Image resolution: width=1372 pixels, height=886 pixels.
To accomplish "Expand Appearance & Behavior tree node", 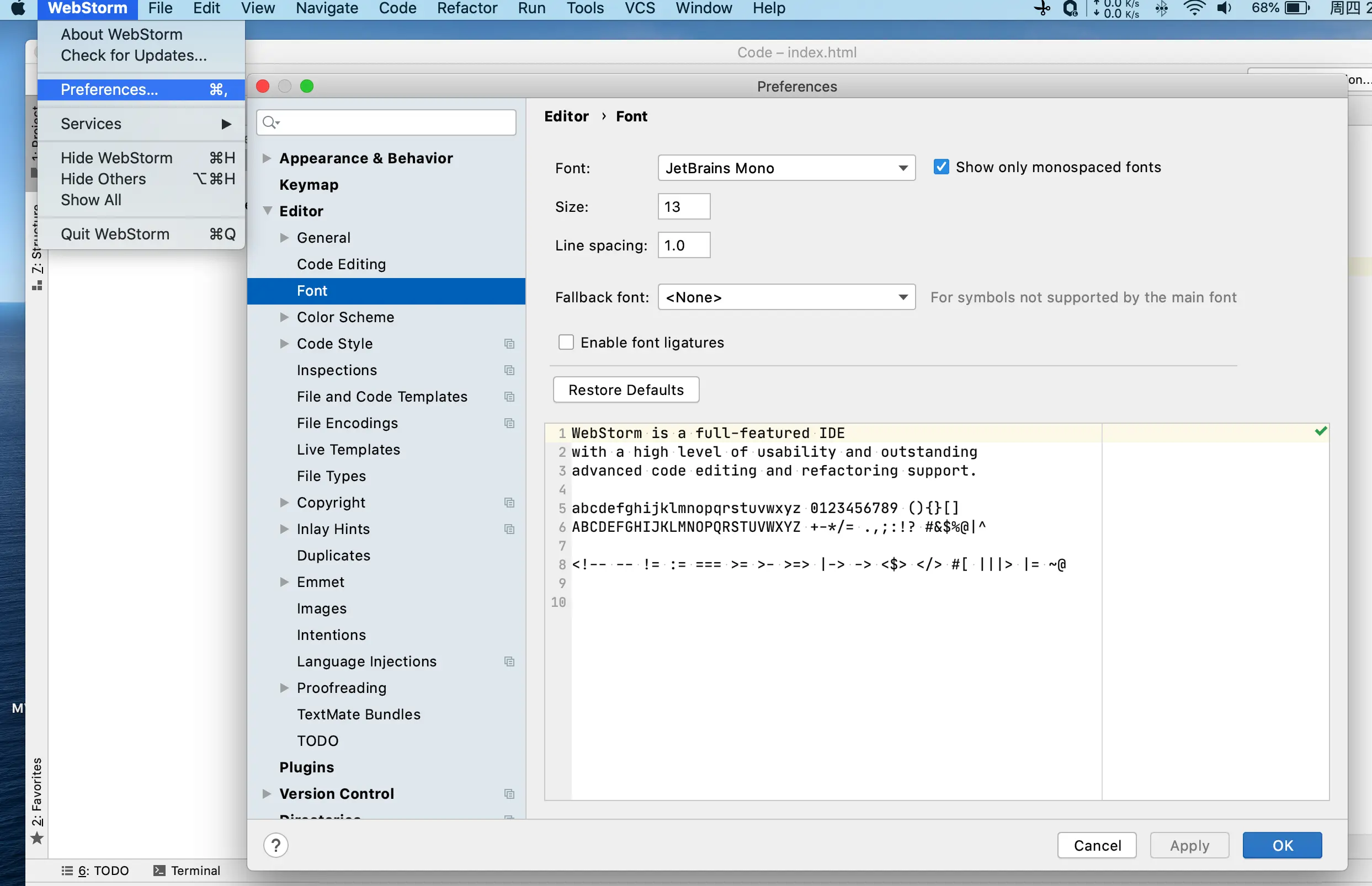I will (267, 158).
